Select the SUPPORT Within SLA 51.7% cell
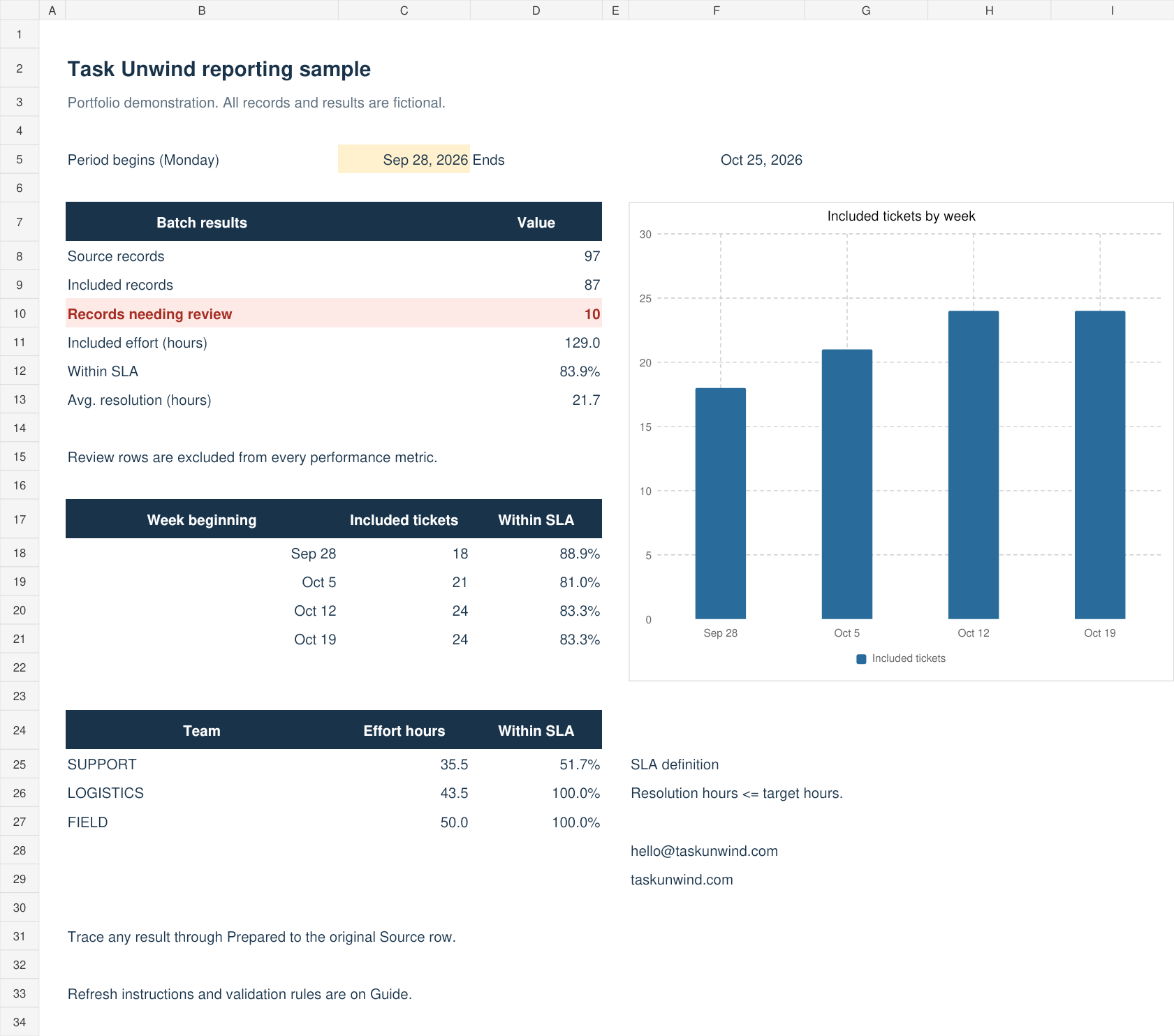Viewport: 1174px width, 1036px height. (x=536, y=764)
